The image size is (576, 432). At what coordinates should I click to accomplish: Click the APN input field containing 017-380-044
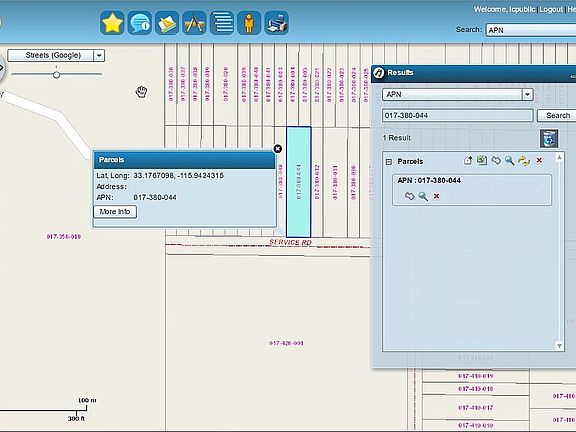coord(458,115)
